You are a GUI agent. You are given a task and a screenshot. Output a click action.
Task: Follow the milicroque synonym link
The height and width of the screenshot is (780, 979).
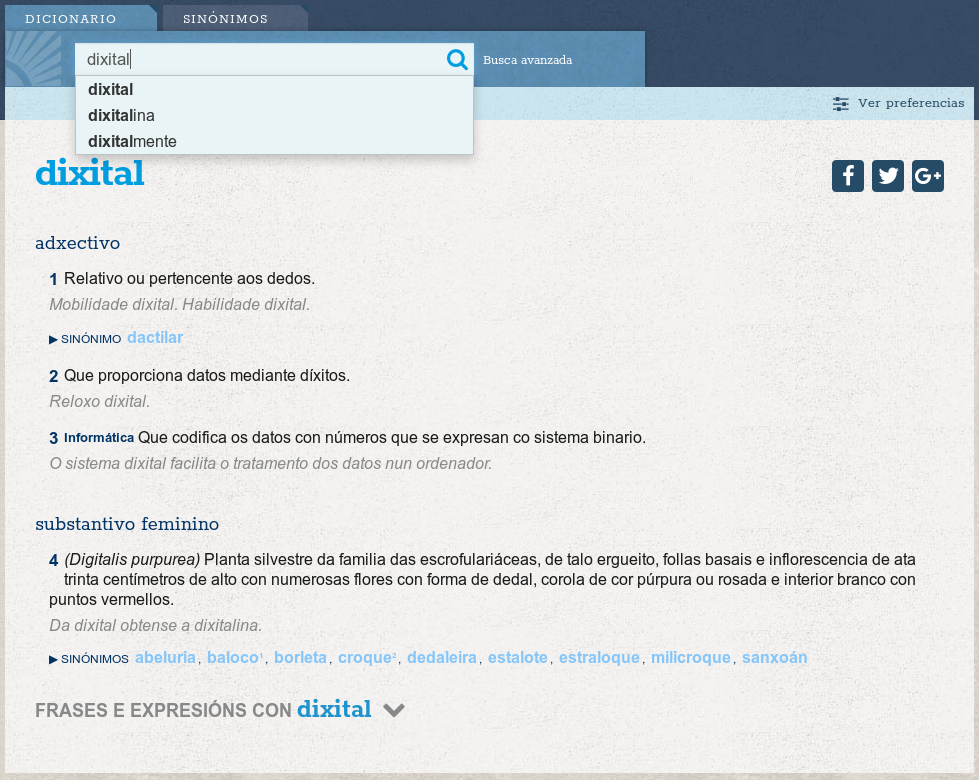tap(691, 658)
